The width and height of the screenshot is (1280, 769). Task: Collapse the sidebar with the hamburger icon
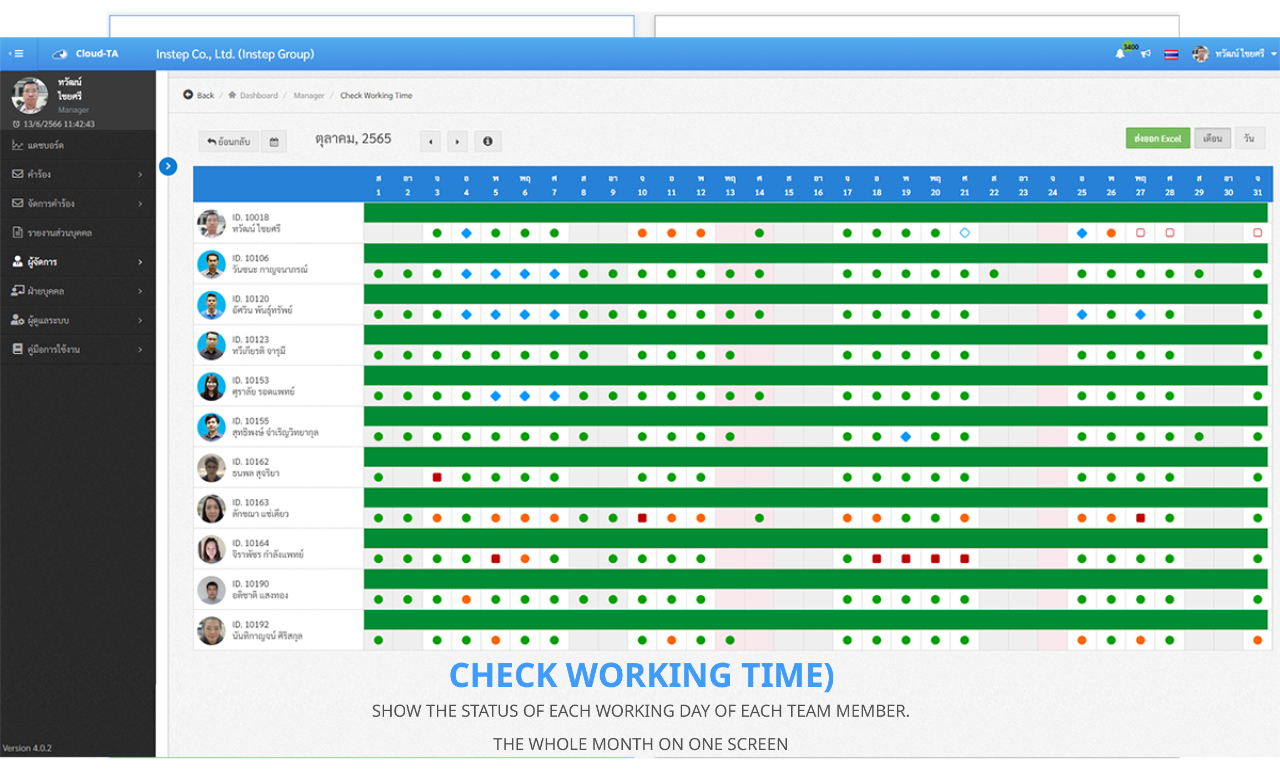[16, 54]
